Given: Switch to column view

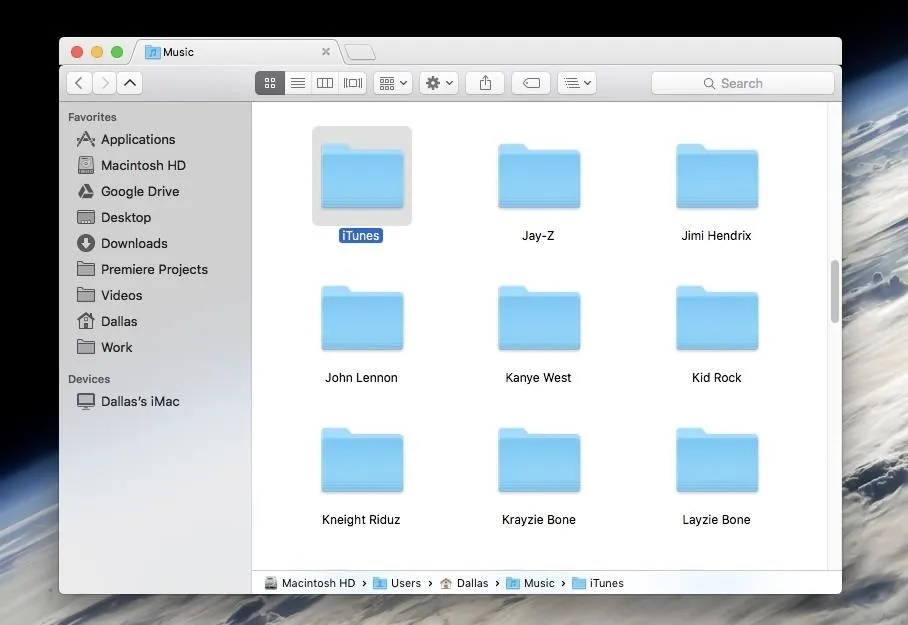Looking at the screenshot, I should pos(325,83).
